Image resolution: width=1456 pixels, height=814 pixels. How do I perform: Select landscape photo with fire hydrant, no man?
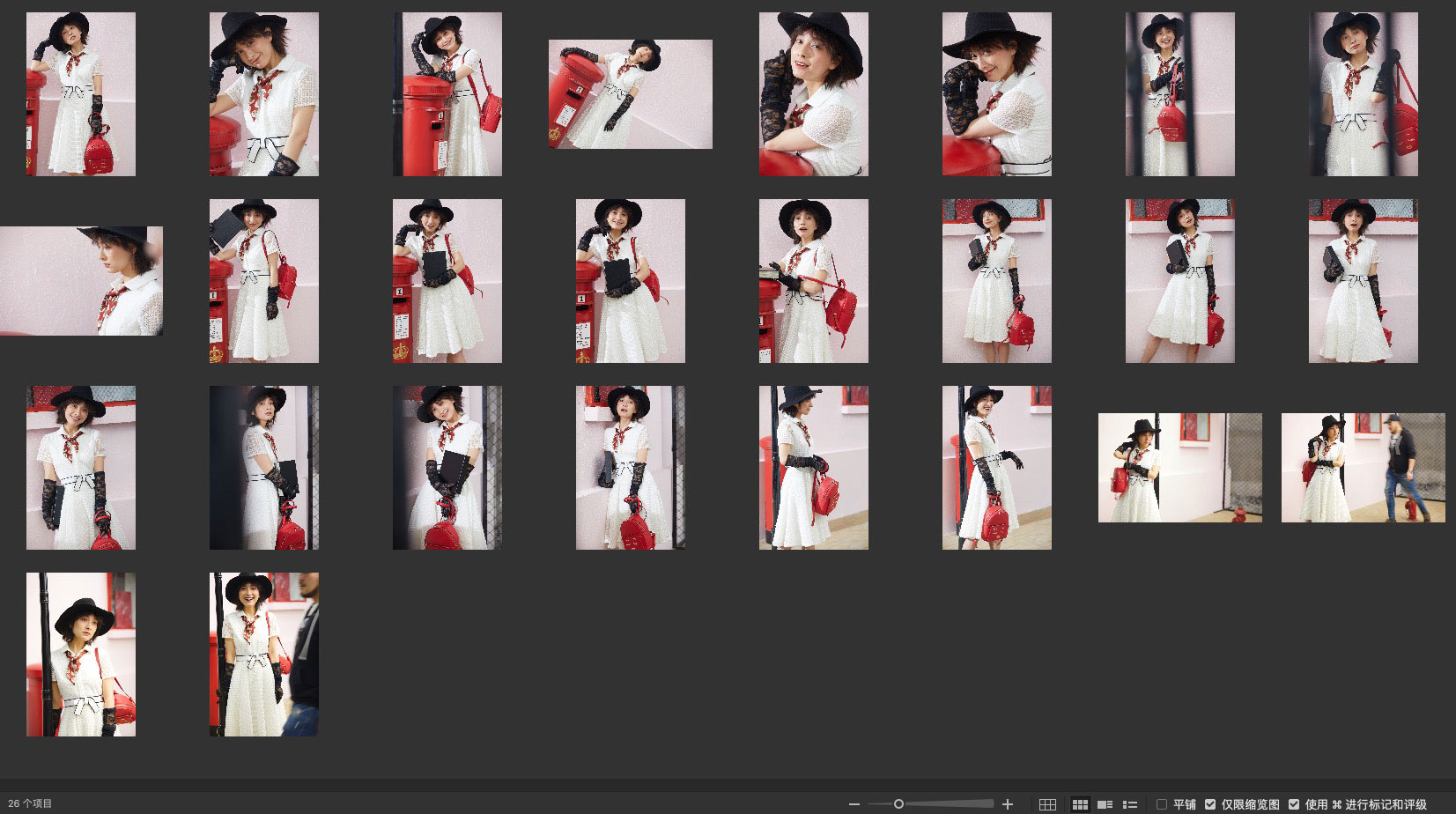point(1179,468)
